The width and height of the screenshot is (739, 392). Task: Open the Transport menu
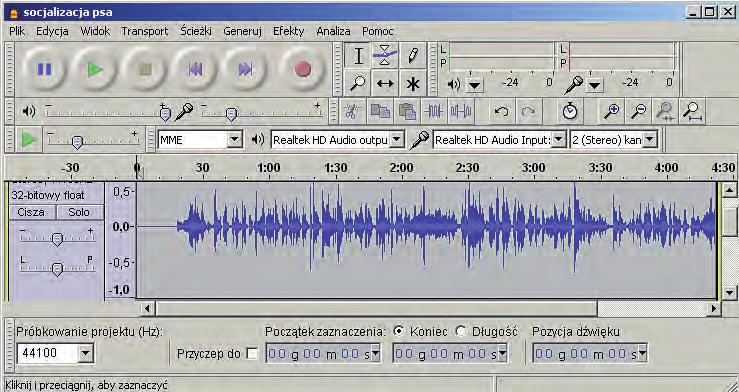pos(145,31)
